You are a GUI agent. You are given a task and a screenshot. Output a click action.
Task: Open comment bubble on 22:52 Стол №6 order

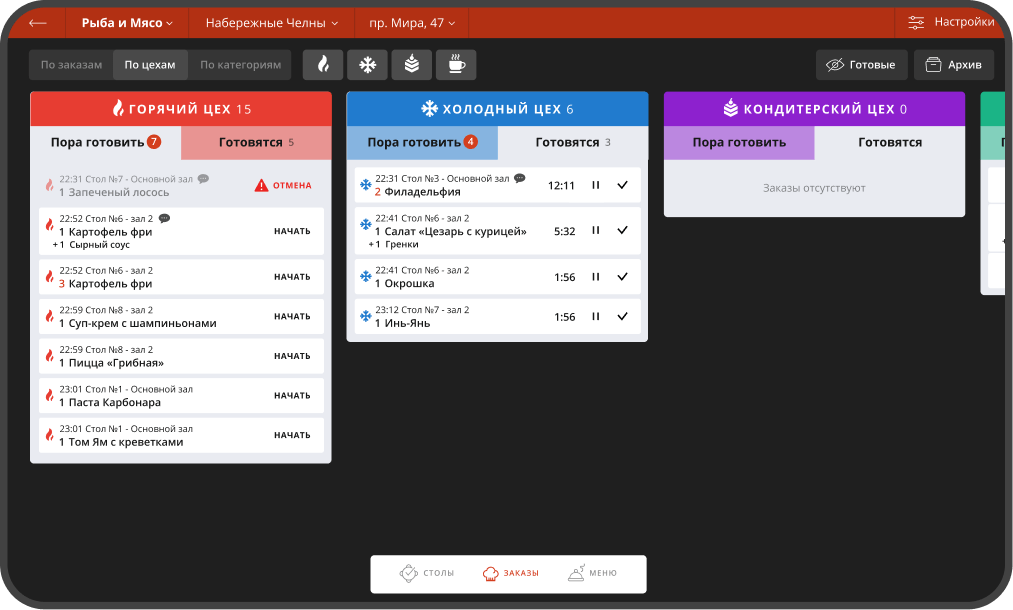point(164,218)
